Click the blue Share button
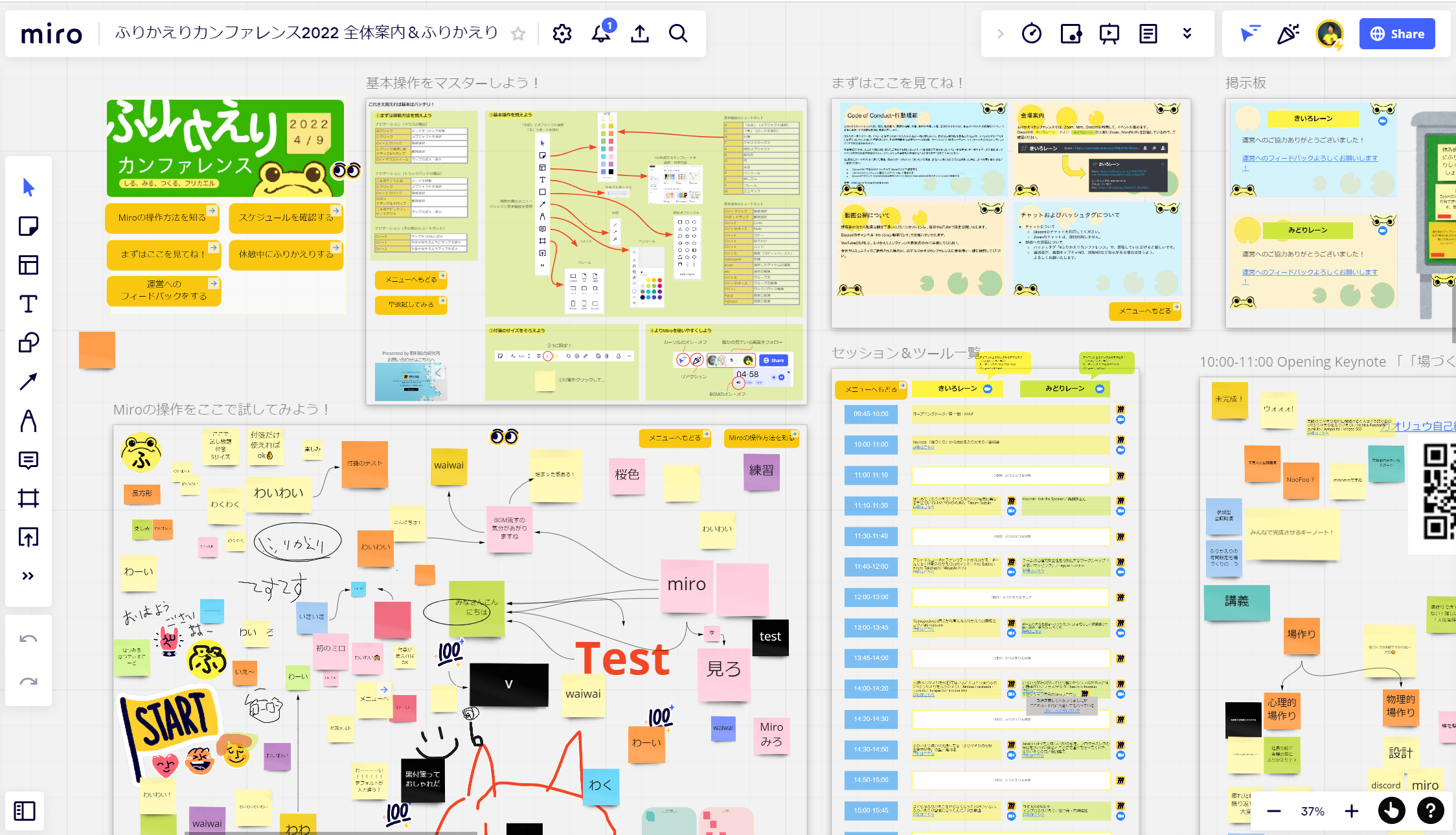1456x835 pixels. tap(1397, 34)
